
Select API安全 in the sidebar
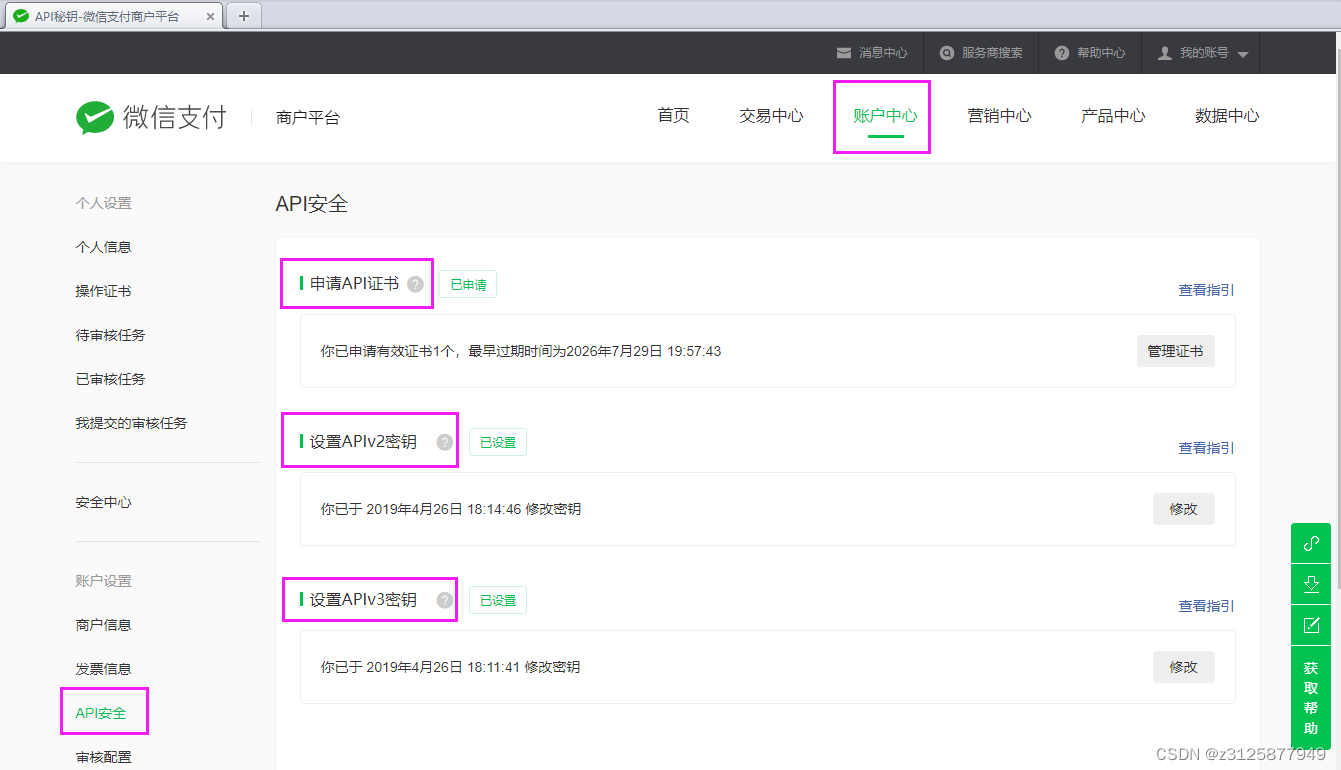[101, 713]
